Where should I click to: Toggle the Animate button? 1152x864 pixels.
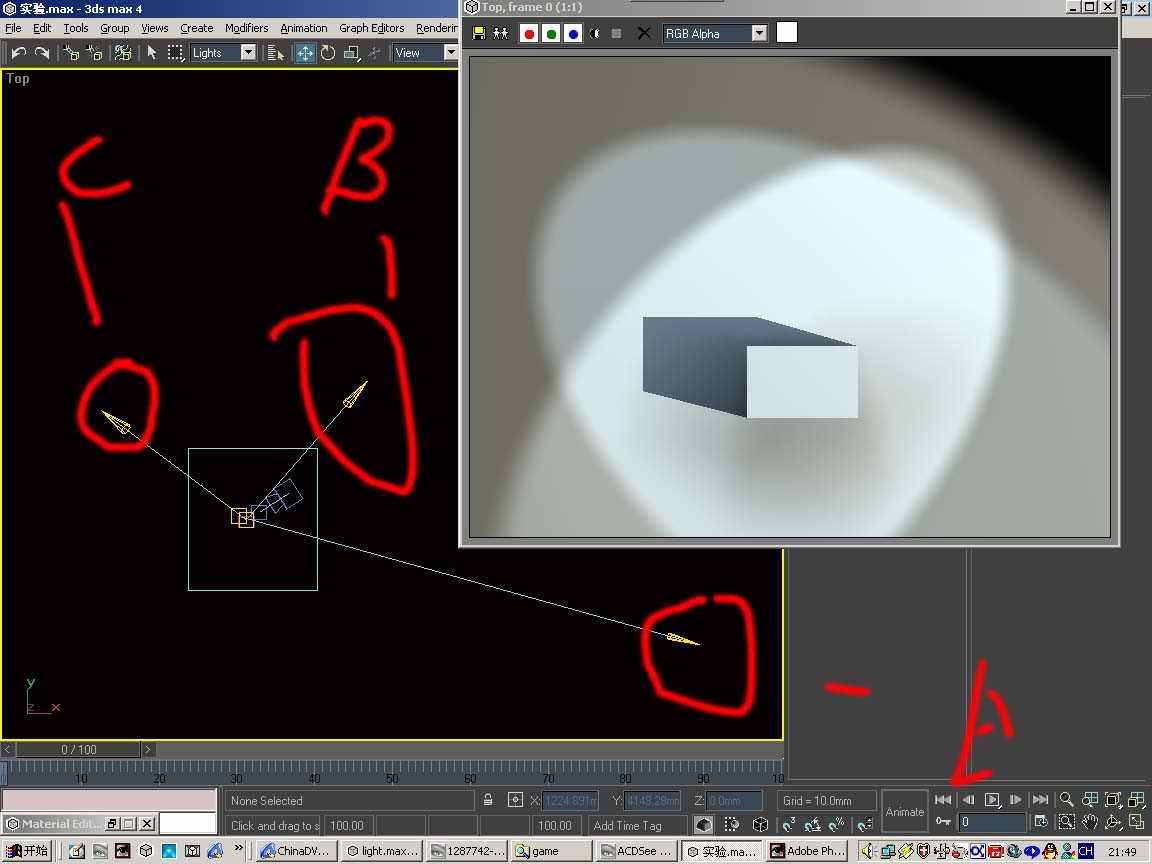coord(904,812)
